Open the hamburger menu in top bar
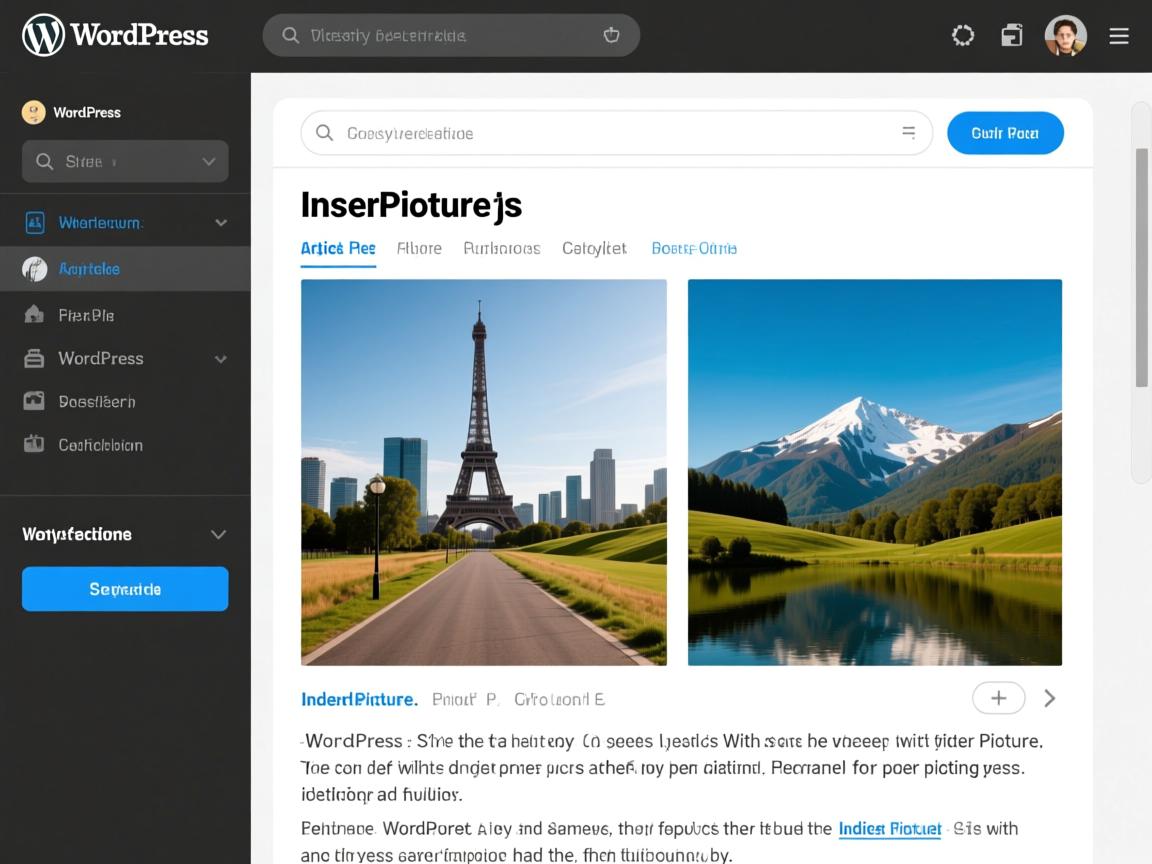This screenshot has height=864, width=1152. 1119,36
